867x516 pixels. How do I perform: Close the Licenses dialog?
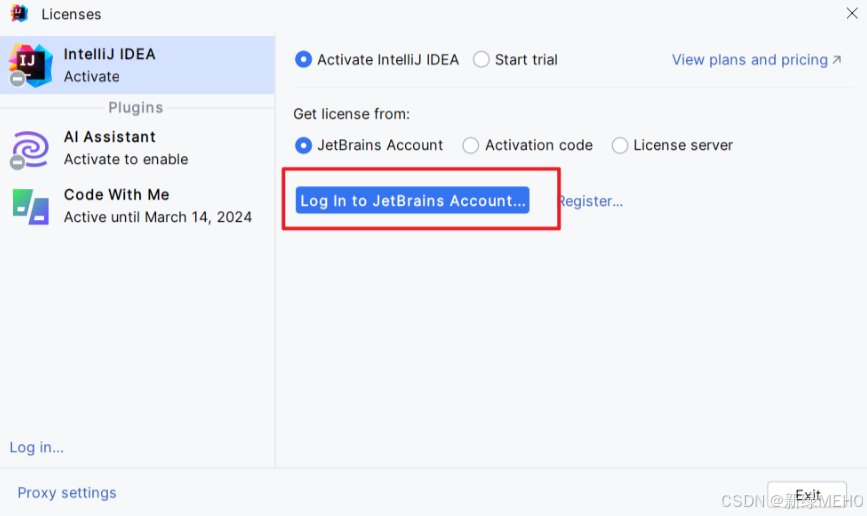[x=852, y=13]
